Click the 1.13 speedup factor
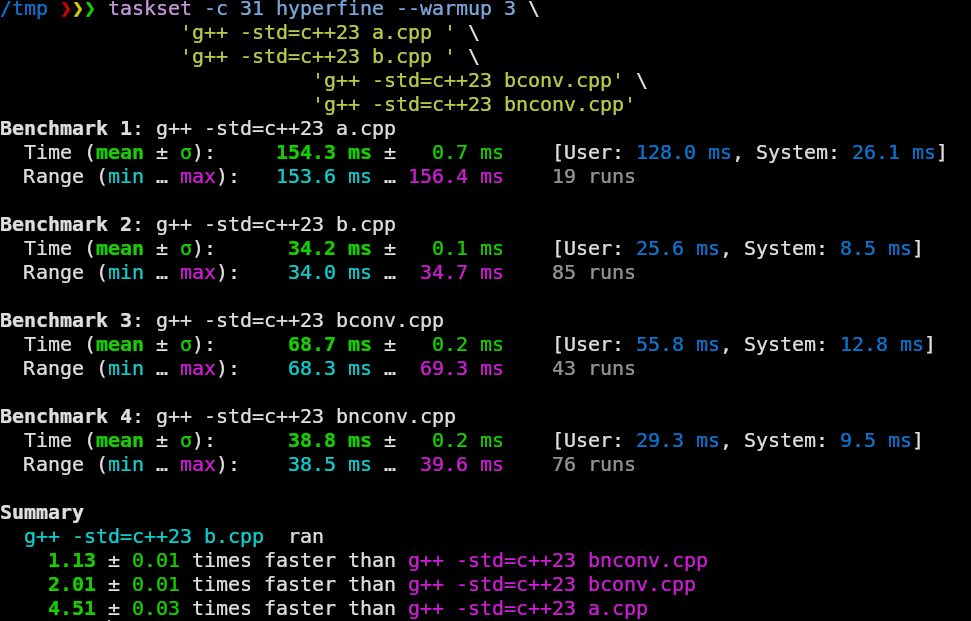Image resolution: width=971 pixels, height=621 pixels. [72, 561]
